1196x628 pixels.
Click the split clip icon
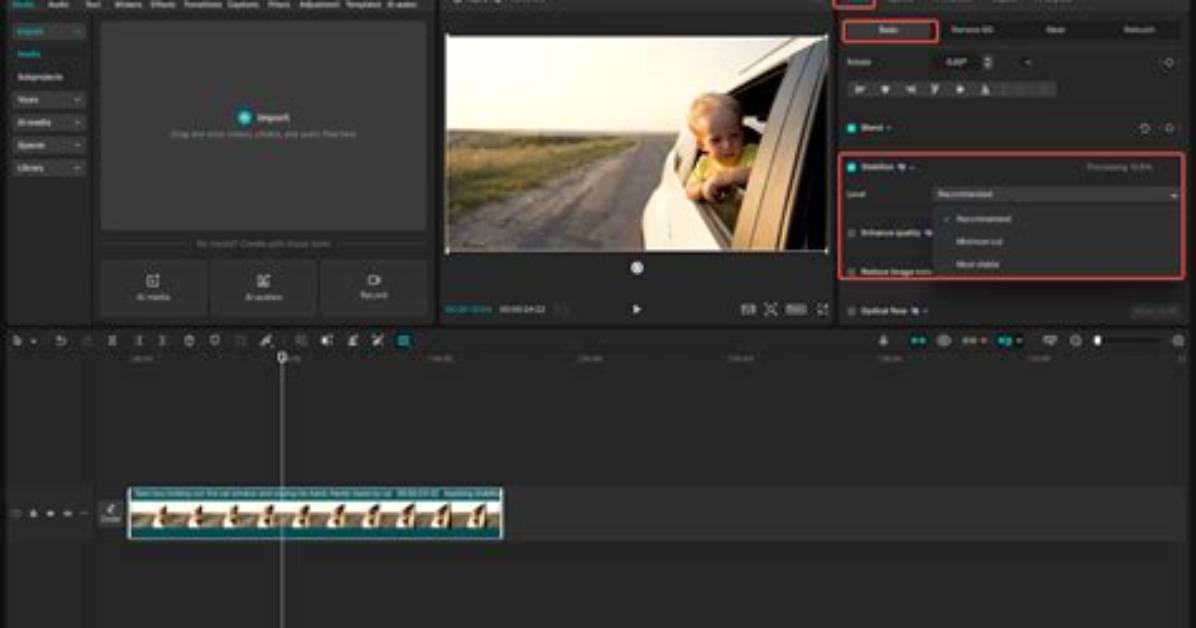coord(112,341)
